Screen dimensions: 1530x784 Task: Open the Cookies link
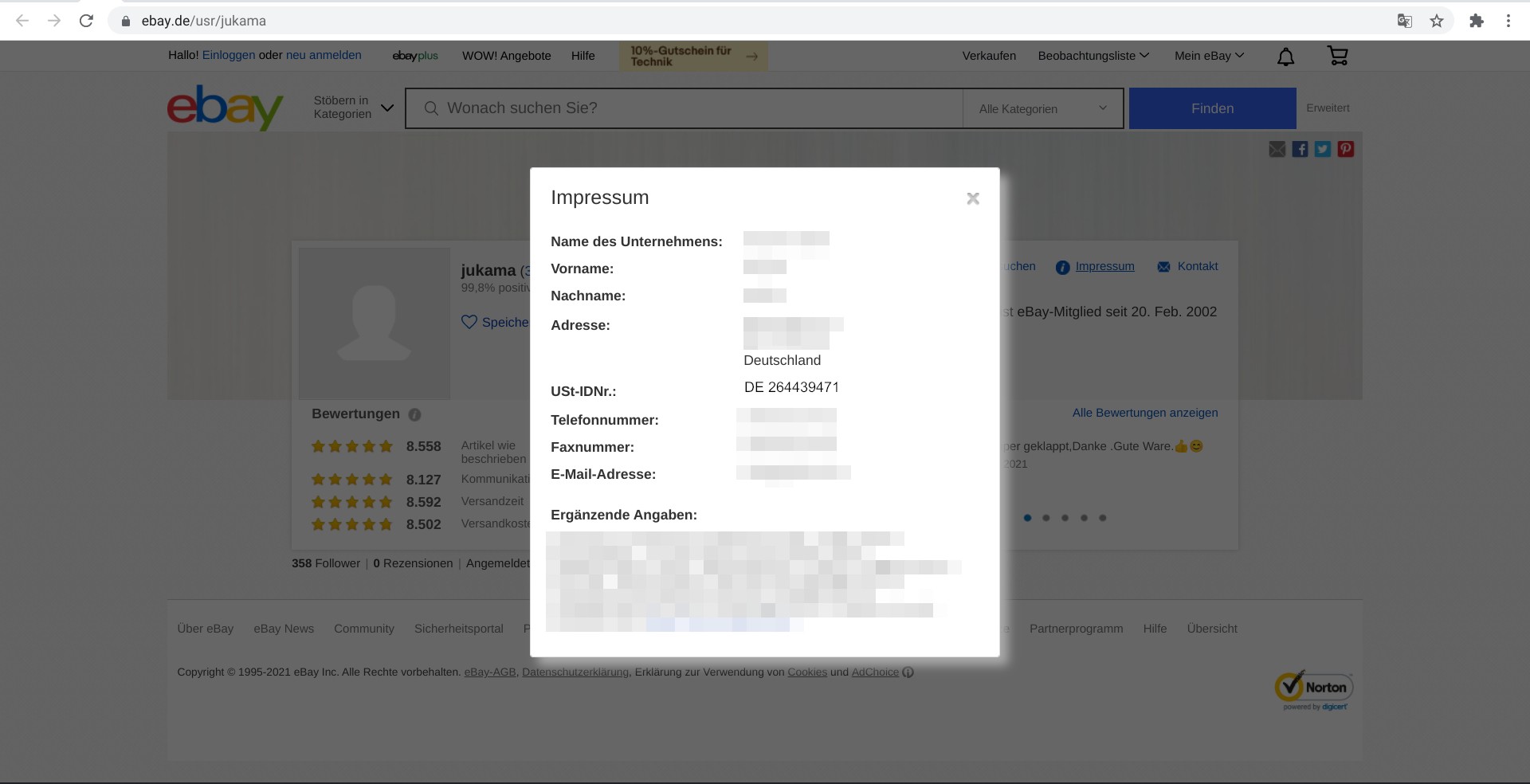pos(807,672)
